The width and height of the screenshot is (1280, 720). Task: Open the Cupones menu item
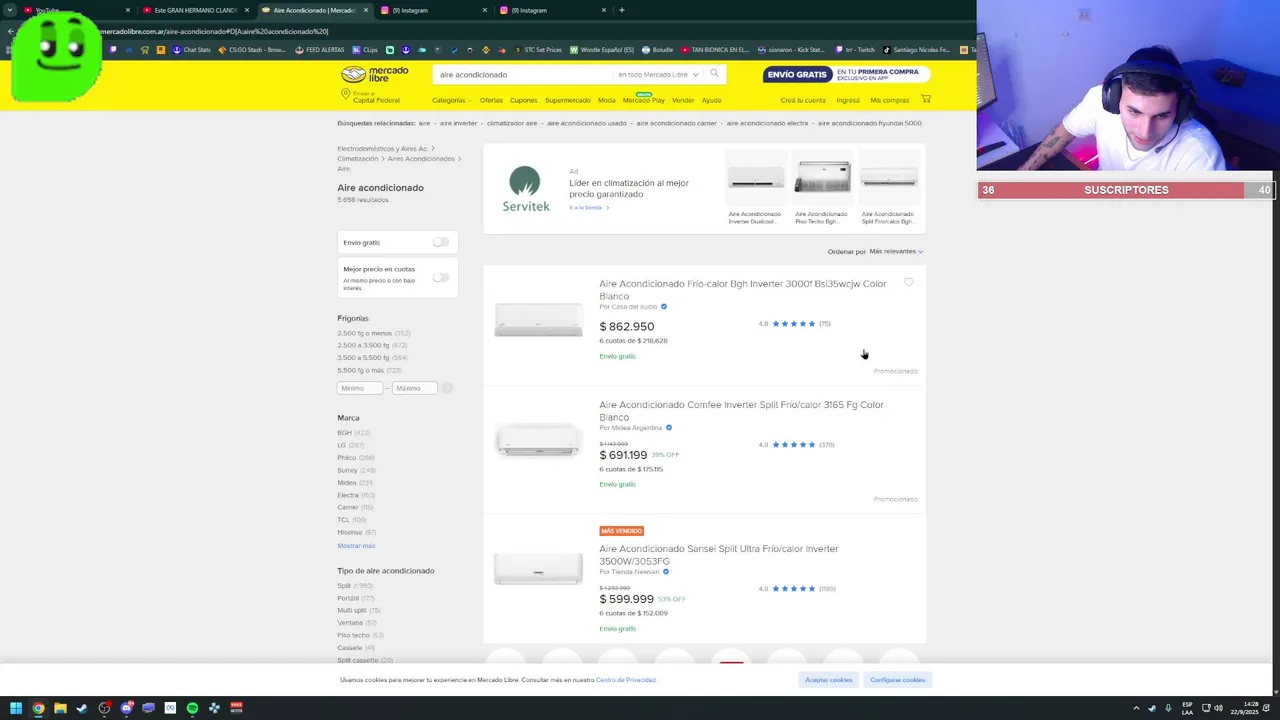[523, 100]
